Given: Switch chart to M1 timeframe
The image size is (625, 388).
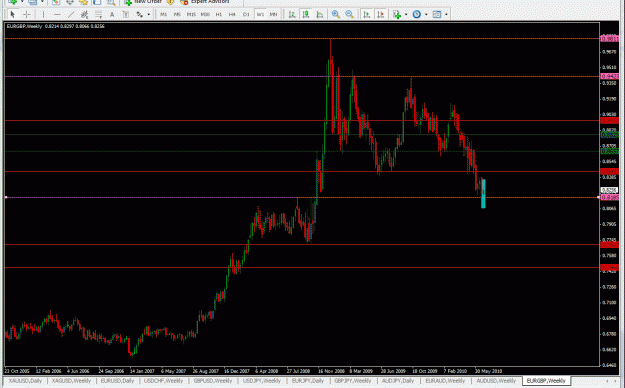Looking at the screenshot, I should [163, 14].
